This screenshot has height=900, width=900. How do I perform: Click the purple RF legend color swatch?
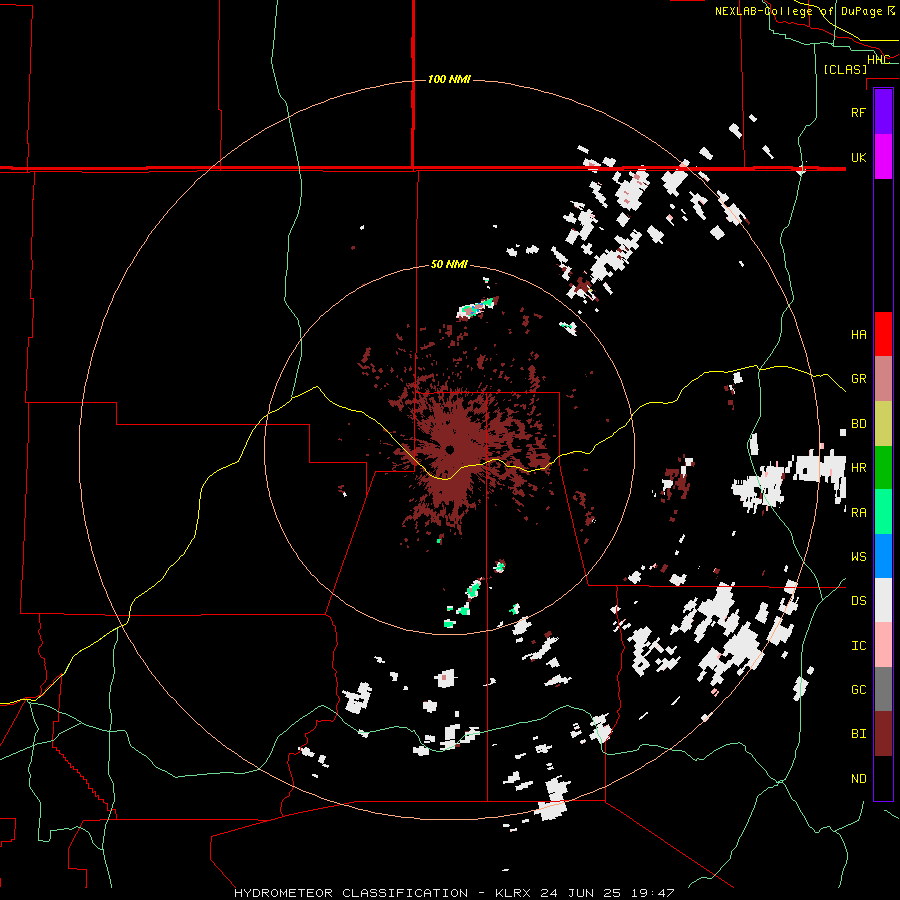pos(883,112)
